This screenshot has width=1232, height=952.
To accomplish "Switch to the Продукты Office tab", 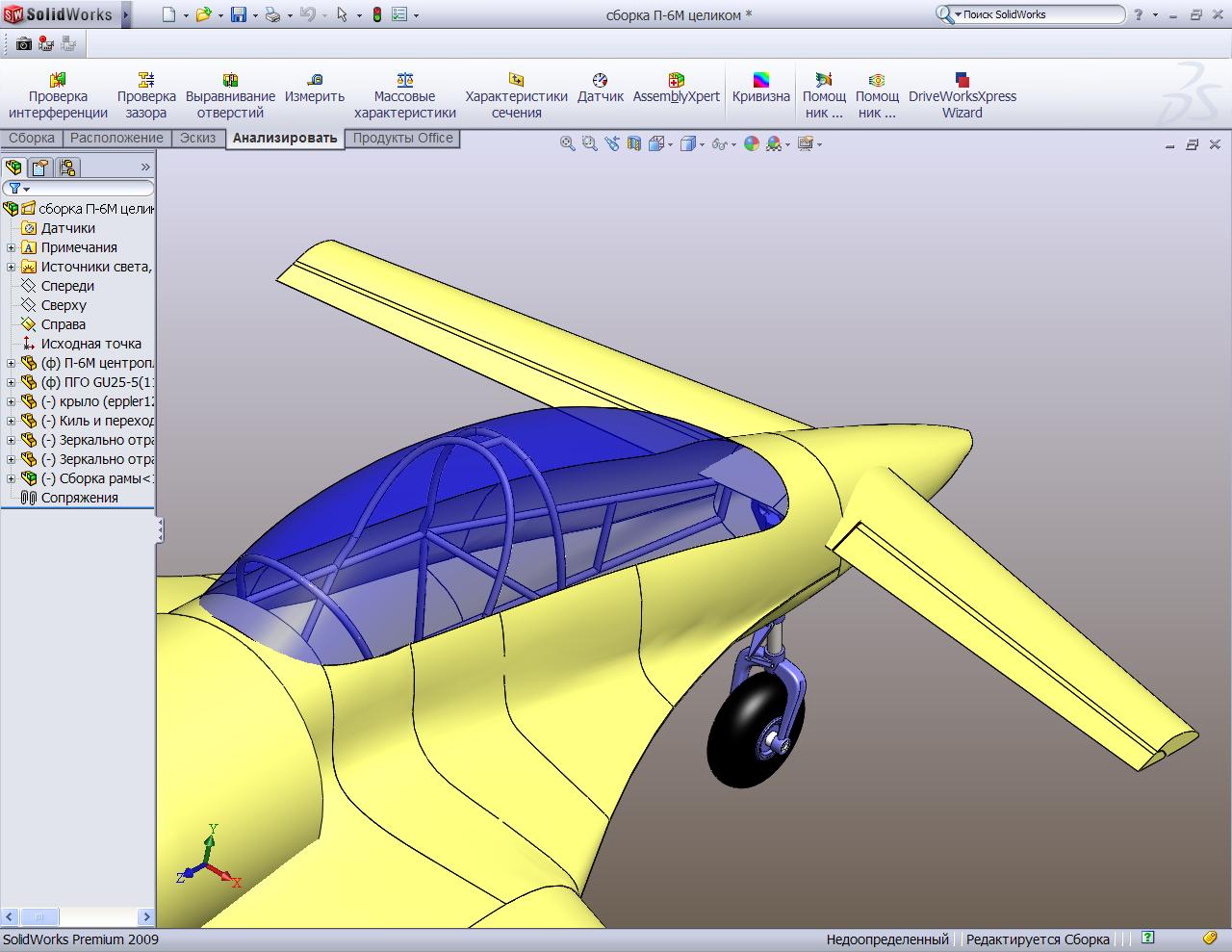I will (x=402, y=138).
